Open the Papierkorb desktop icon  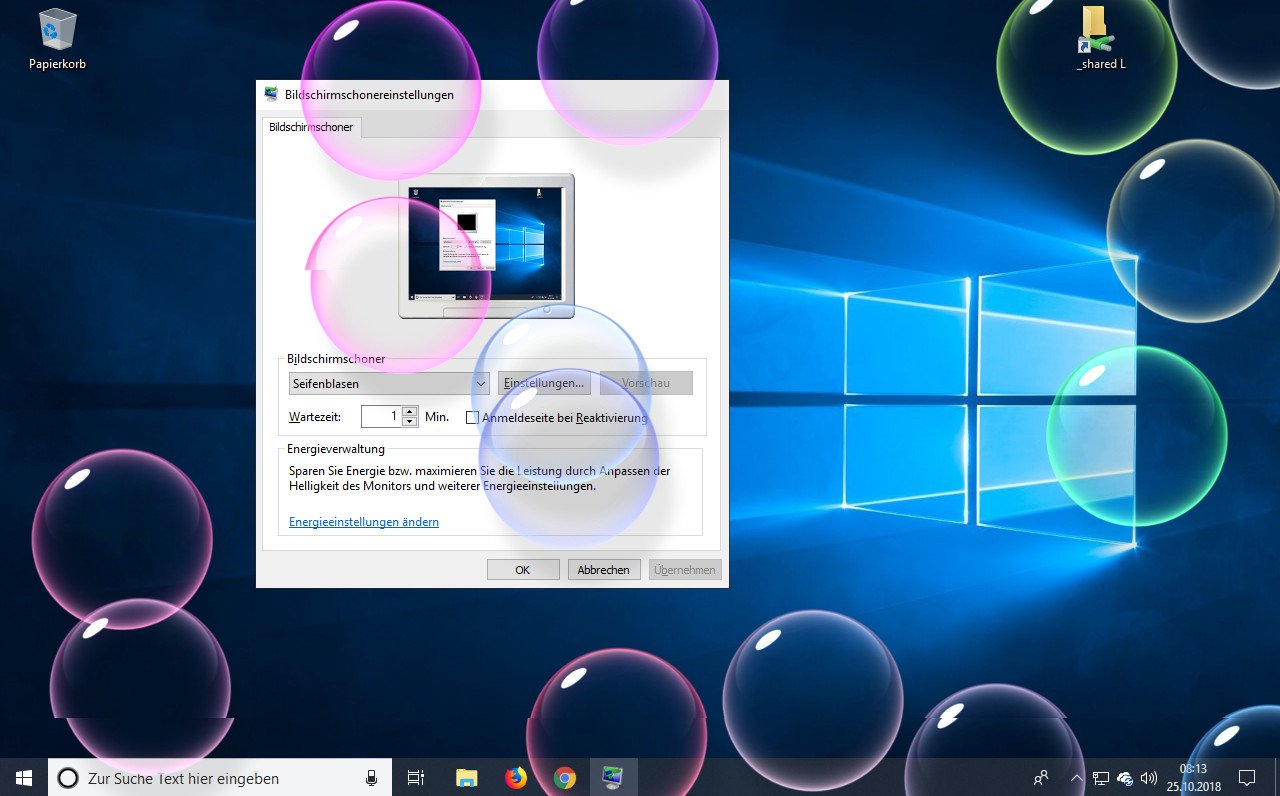(x=57, y=40)
